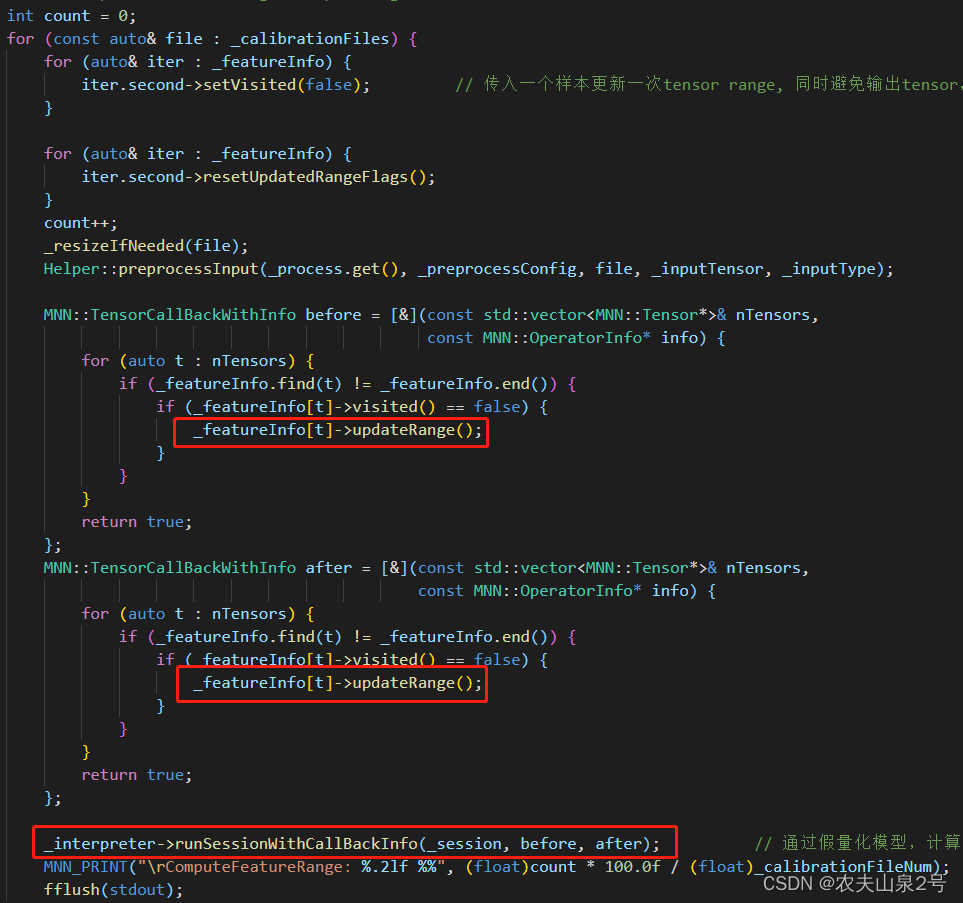The height and width of the screenshot is (903, 963).
Task: Click the '_resizeIfNeeded(file);' call
Action: [146, 246]
